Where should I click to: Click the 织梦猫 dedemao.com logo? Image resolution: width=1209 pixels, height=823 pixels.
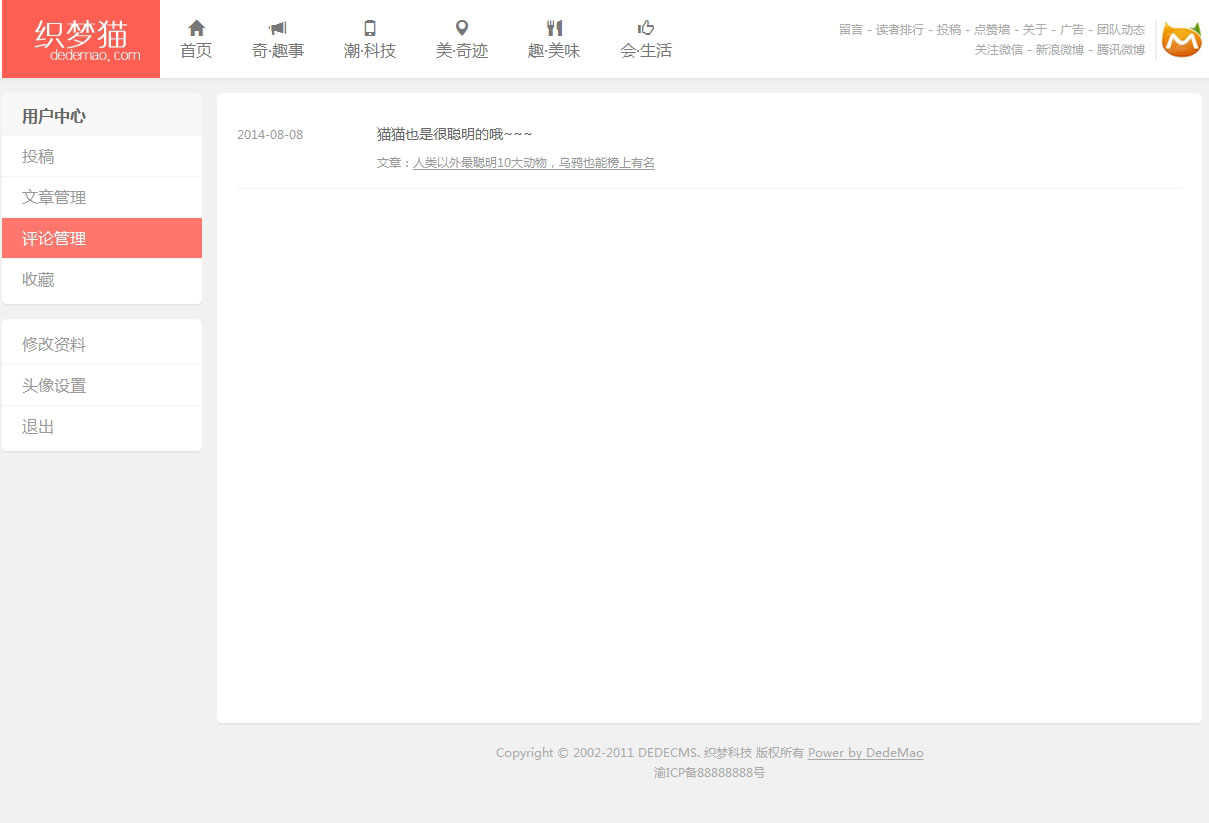[81, 39]
